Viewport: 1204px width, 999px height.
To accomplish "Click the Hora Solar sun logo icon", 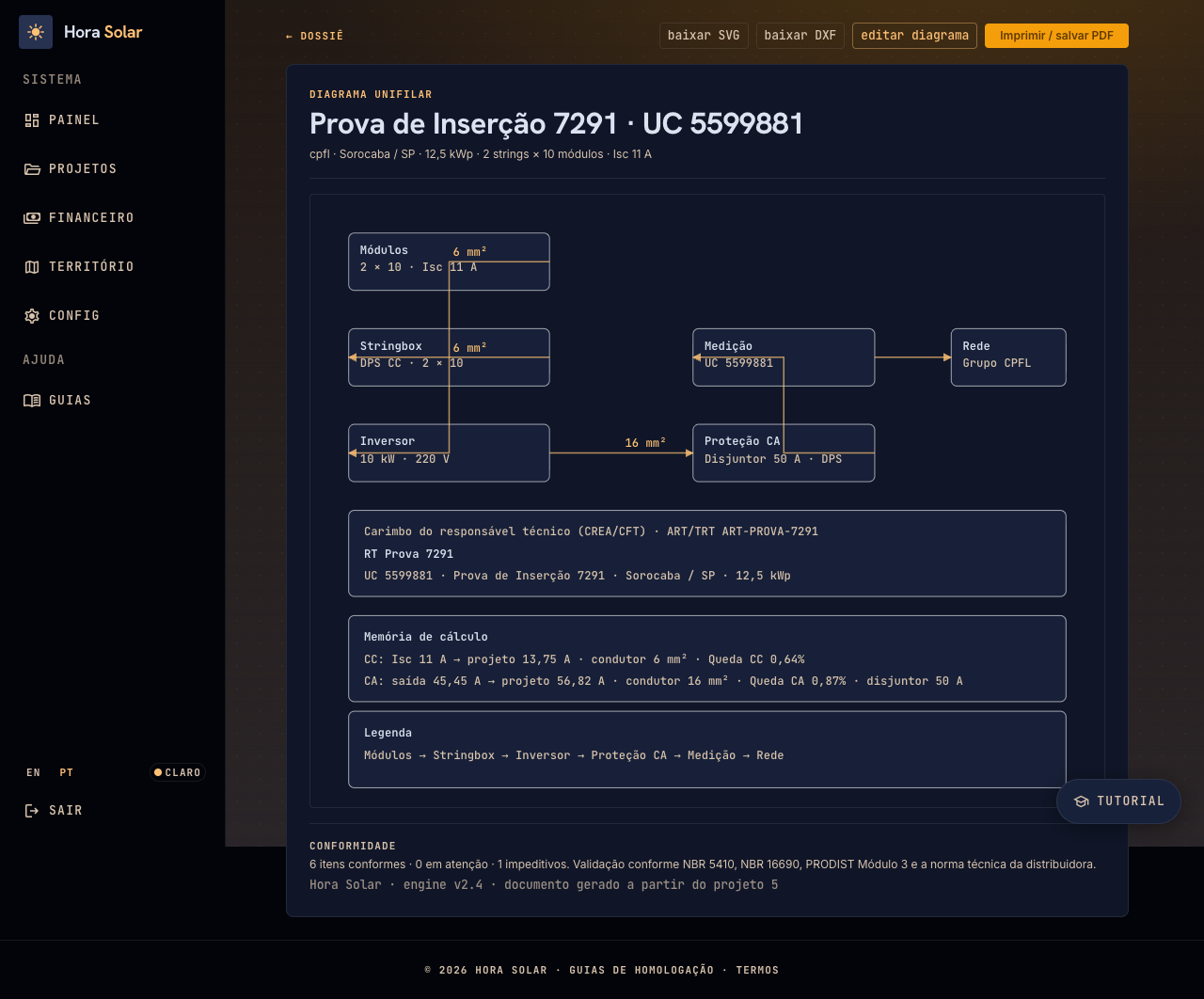I will pos(36,32).
